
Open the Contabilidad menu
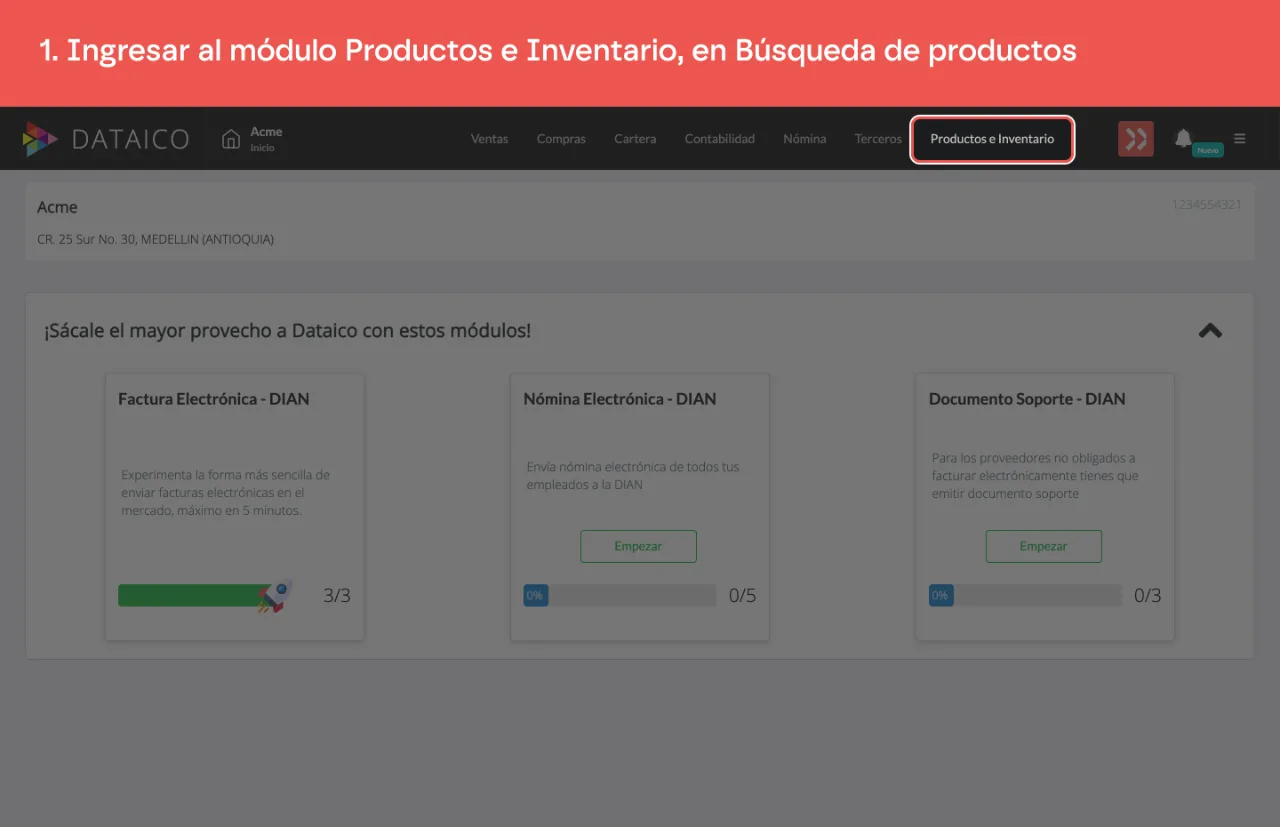(719, 139)
